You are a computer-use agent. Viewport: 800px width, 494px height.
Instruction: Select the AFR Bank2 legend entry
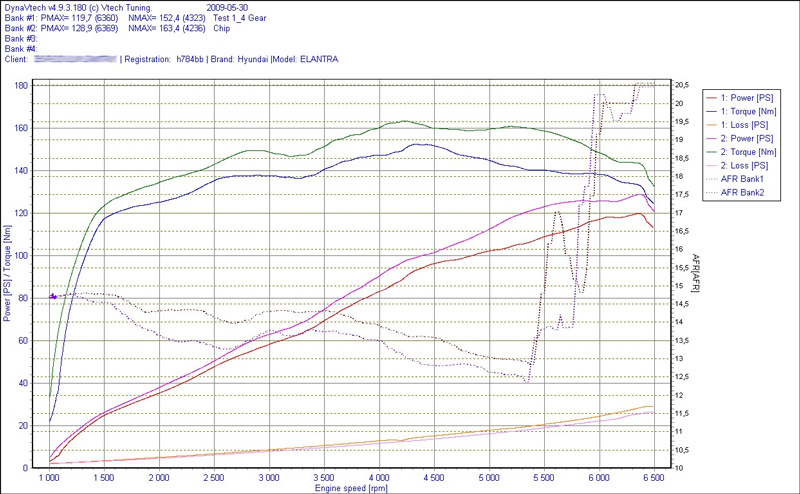pos(743,191)
